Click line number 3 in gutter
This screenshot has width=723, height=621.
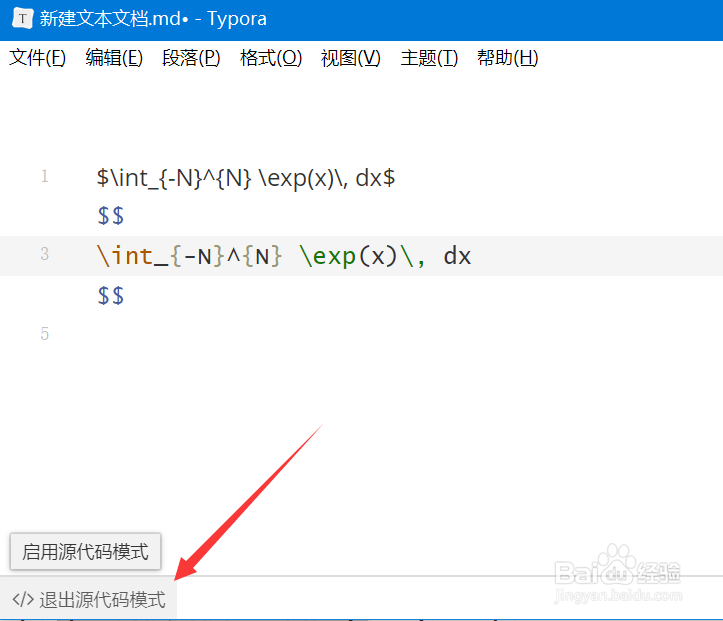pyautogui.click(x=45, y=254)
